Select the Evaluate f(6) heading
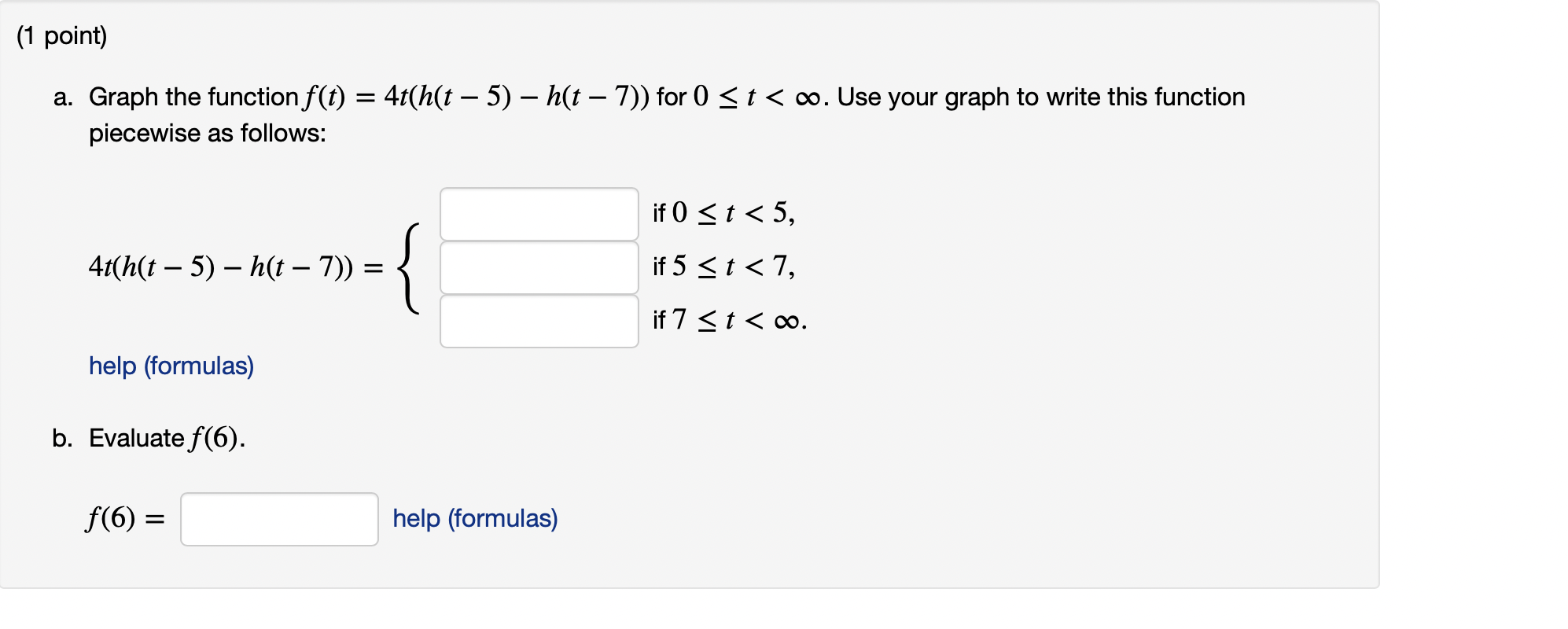 (x=165, y=438)
